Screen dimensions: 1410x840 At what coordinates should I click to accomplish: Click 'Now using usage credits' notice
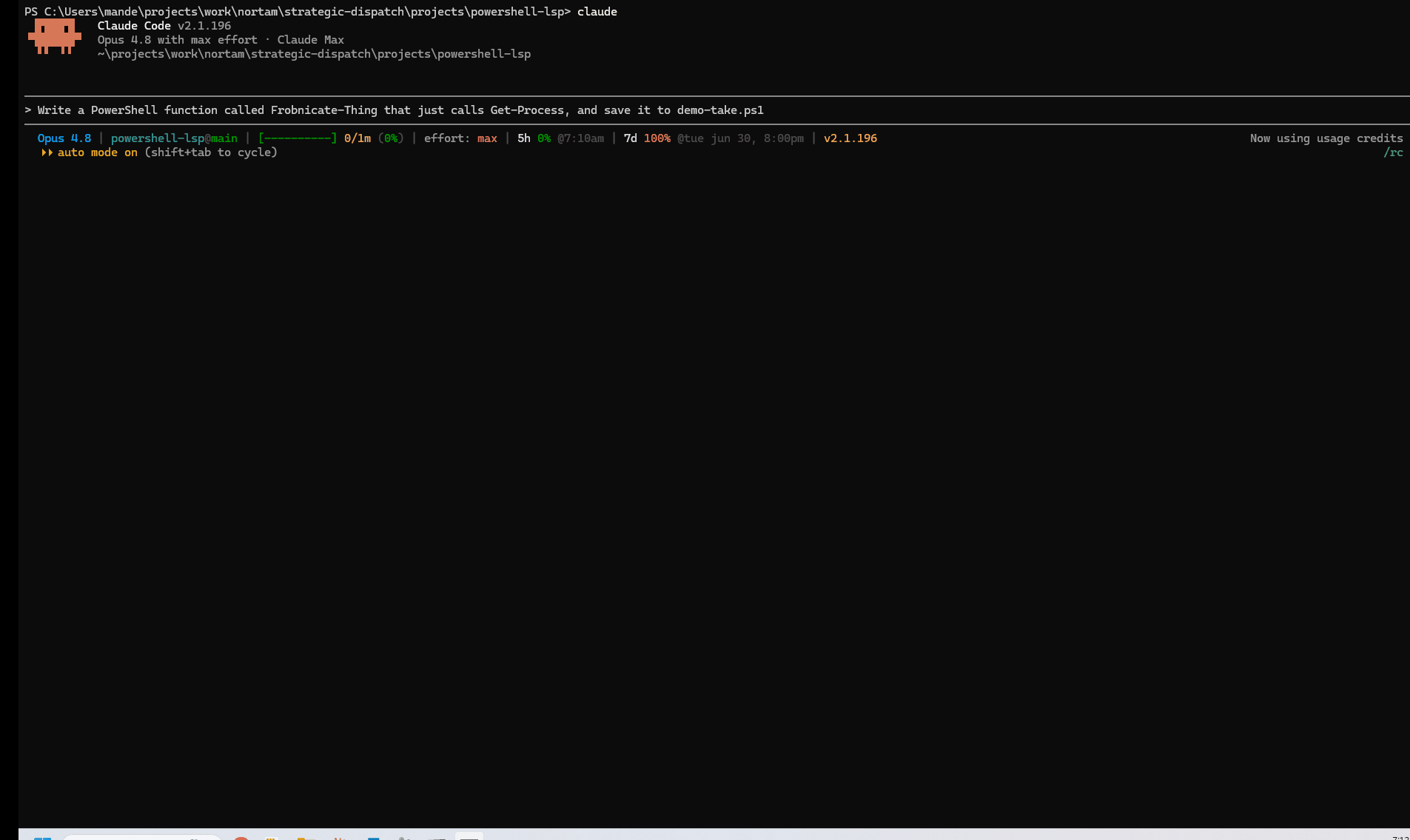point(1326,138)
